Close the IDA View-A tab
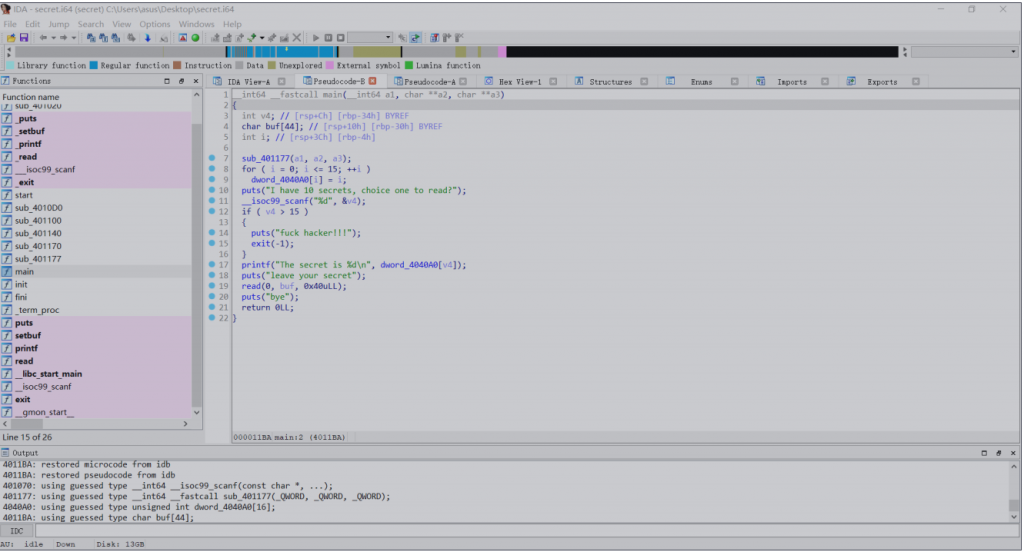 coord(281,82)
